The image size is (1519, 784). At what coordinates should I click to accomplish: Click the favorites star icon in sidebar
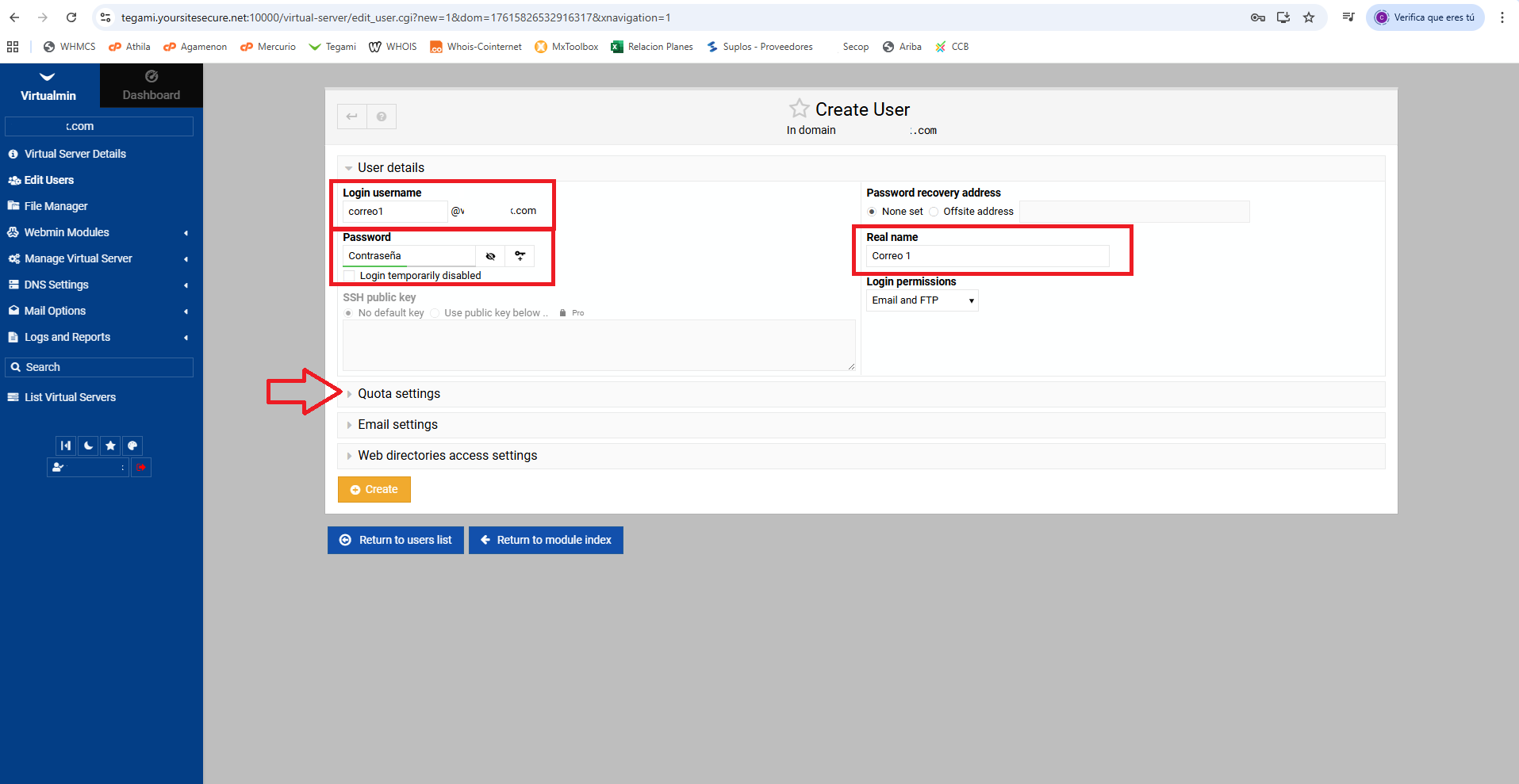(x=110, y=446)
